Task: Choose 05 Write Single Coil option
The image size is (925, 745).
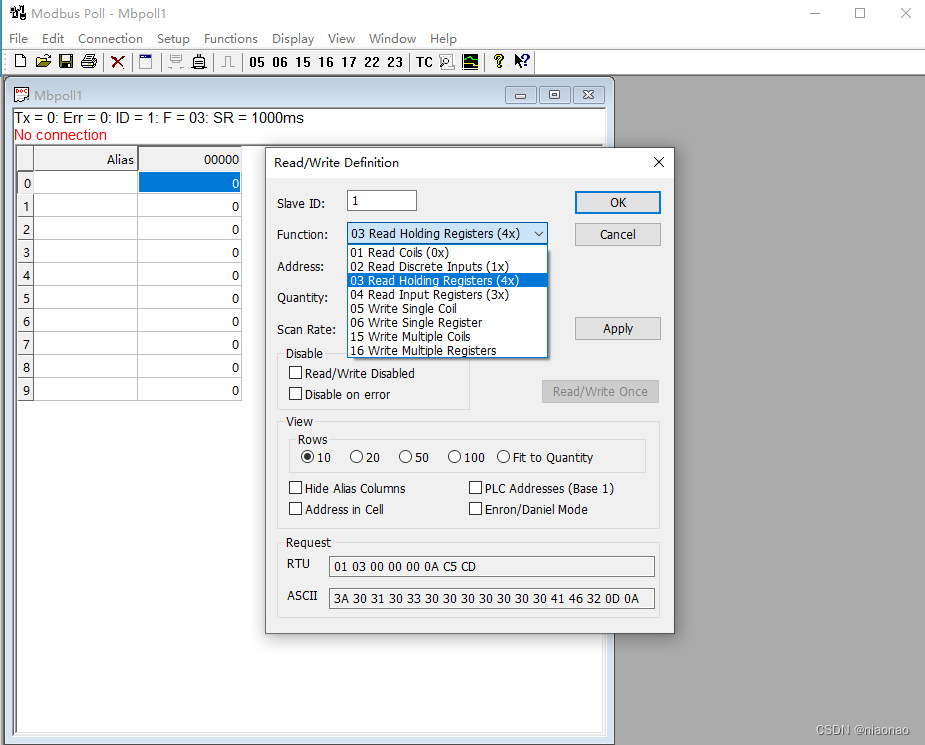Action: click(x=448, y=308)
